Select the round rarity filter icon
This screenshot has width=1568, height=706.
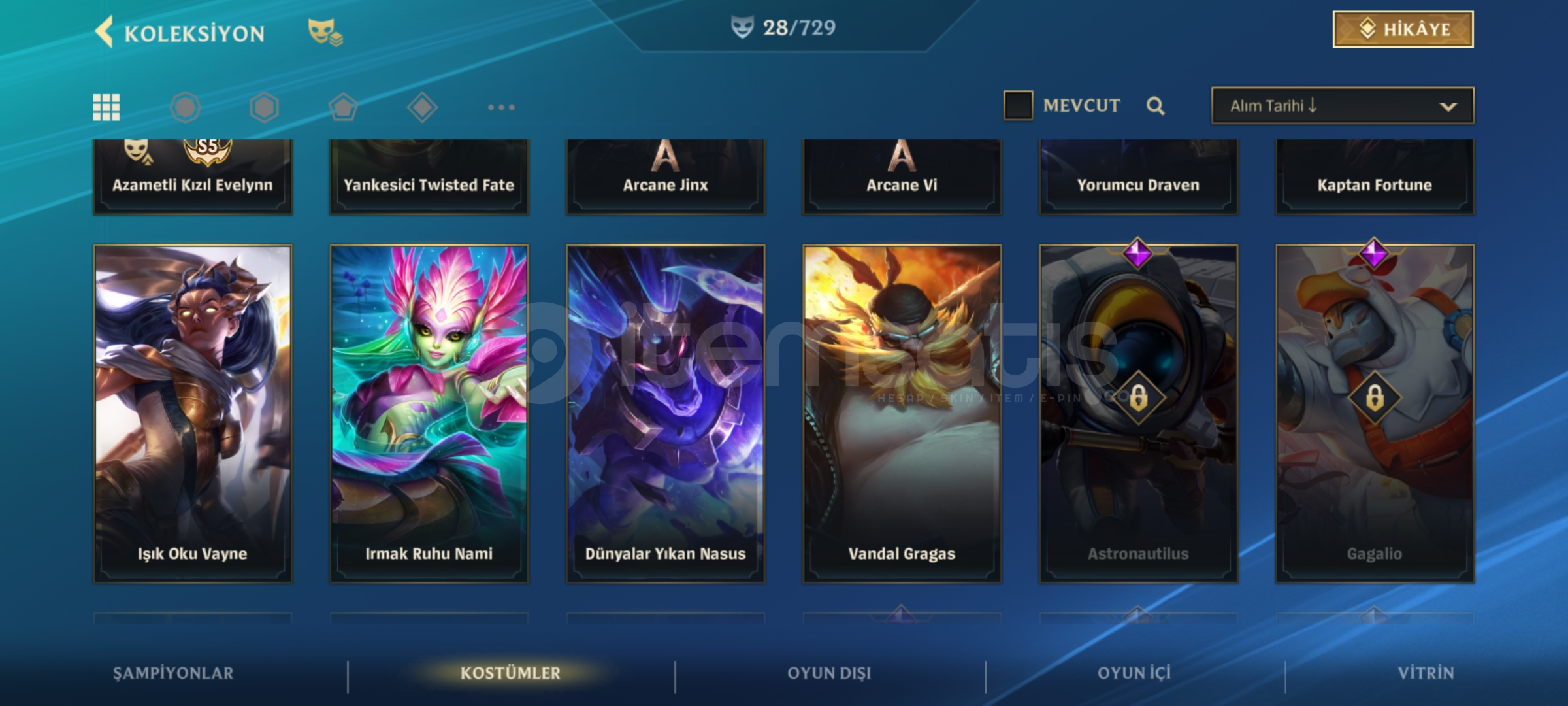coord(186,107)
